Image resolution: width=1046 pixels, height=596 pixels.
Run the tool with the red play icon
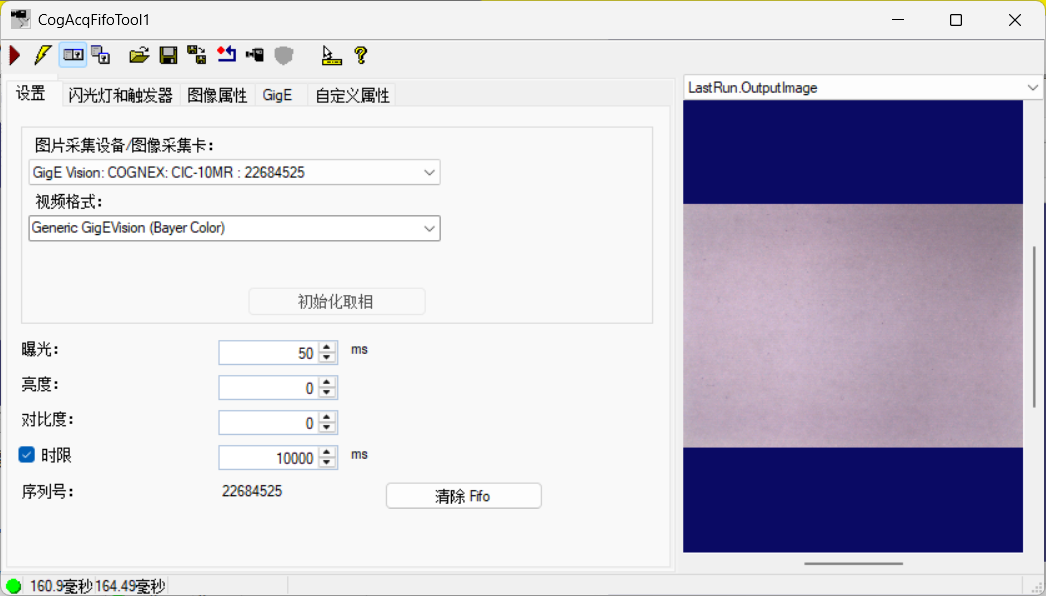pos(15,55)
